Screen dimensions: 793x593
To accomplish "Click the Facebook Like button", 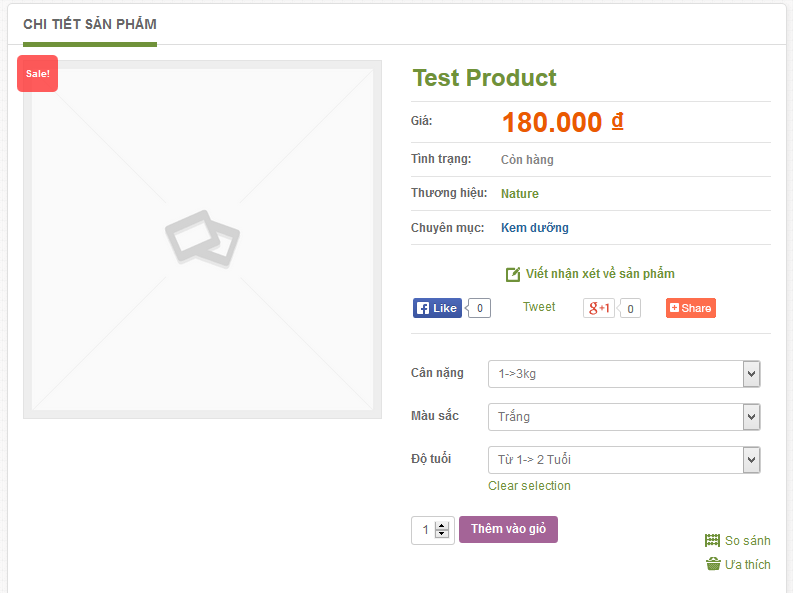I will [438, 308].
